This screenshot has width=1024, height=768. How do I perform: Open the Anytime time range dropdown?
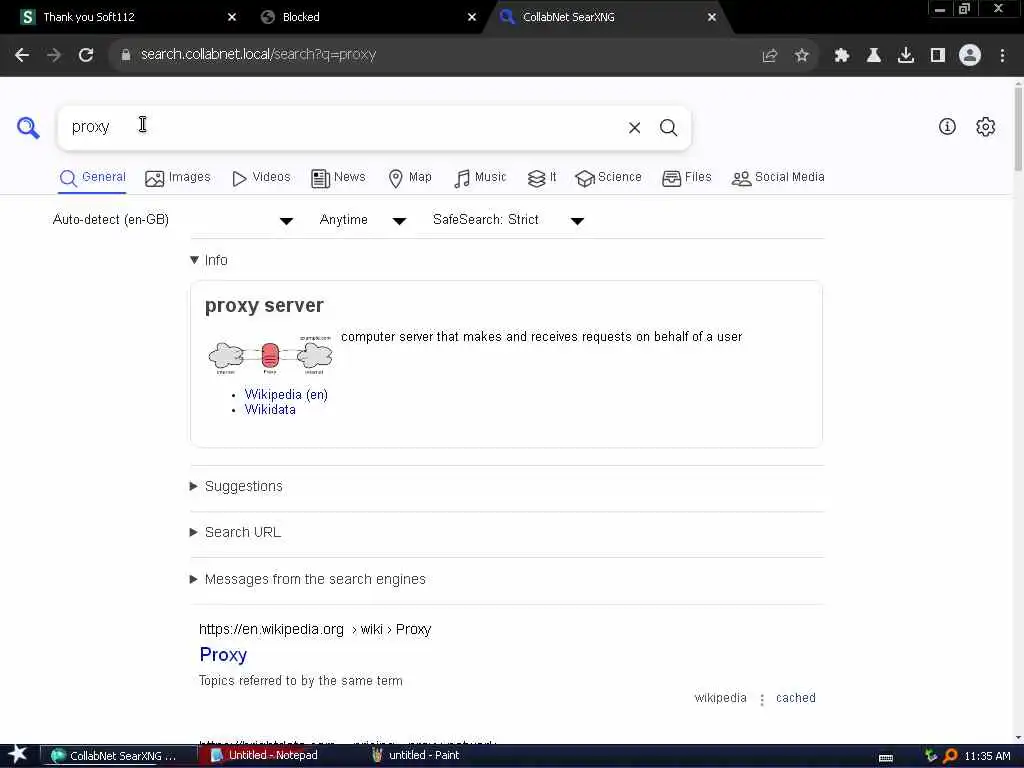pyautogui.click(x=362, y=220)
